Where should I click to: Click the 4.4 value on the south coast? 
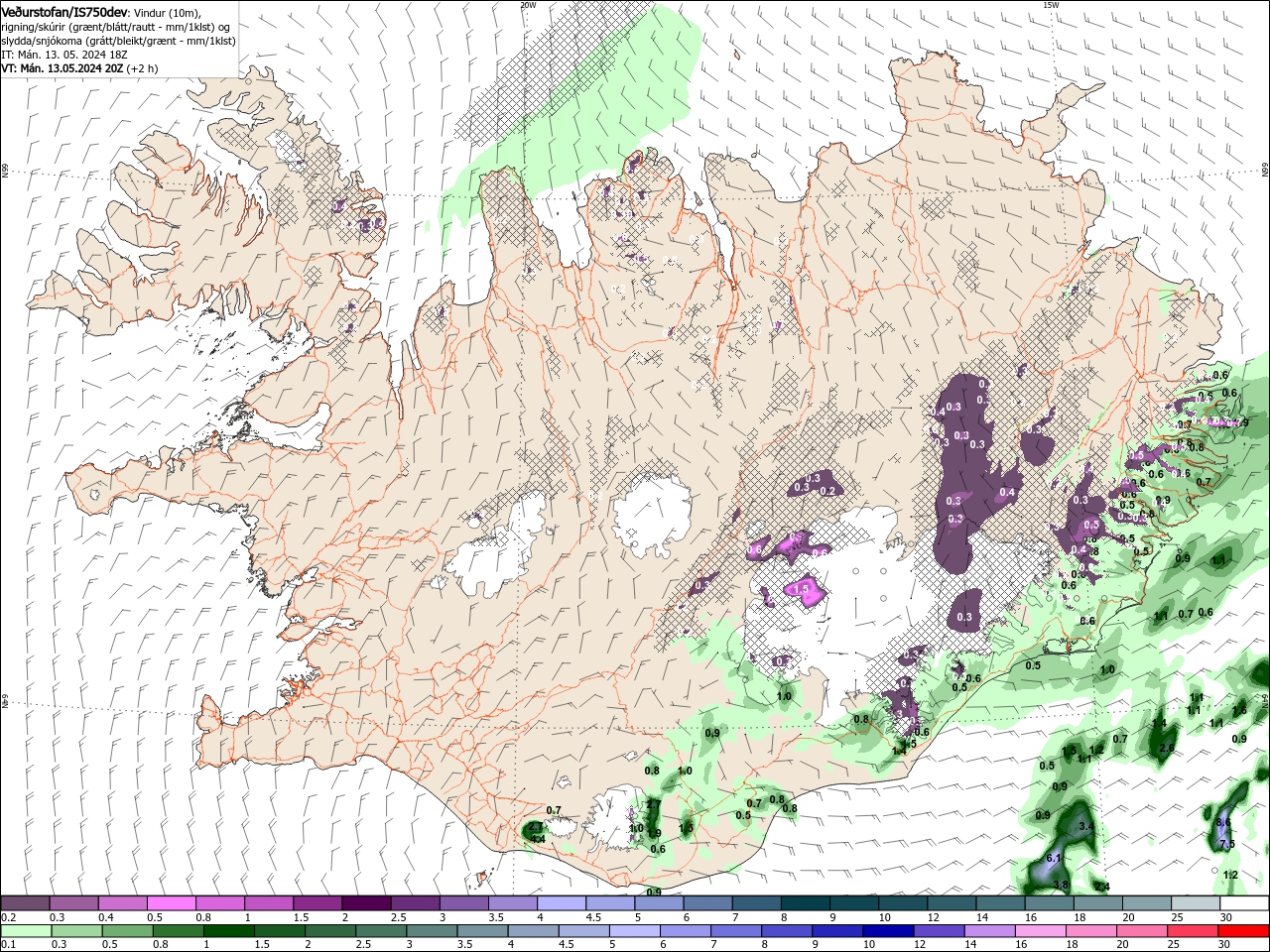coord(538,839)
